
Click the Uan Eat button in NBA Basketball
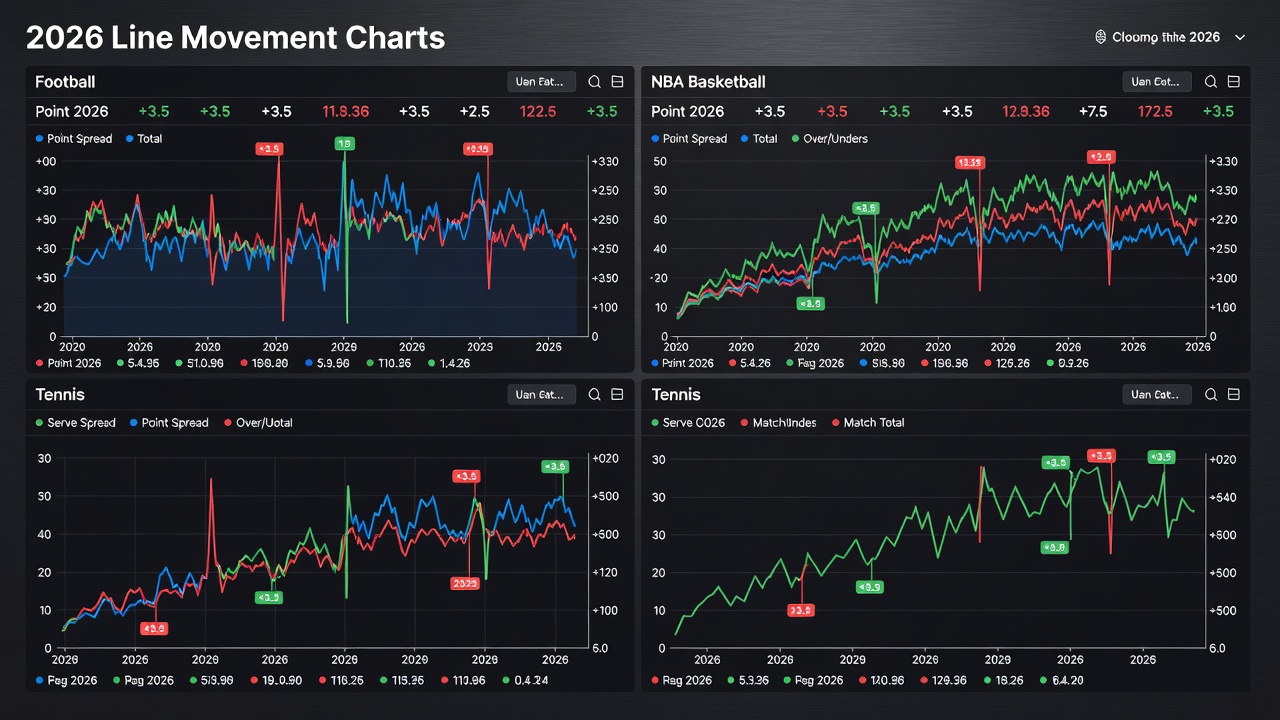coord(1158,82)
